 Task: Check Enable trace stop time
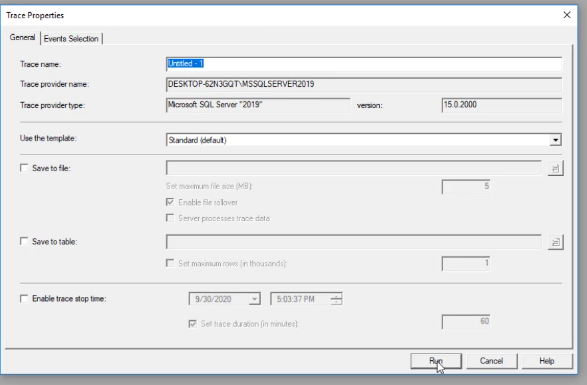(x=24, y=298)
